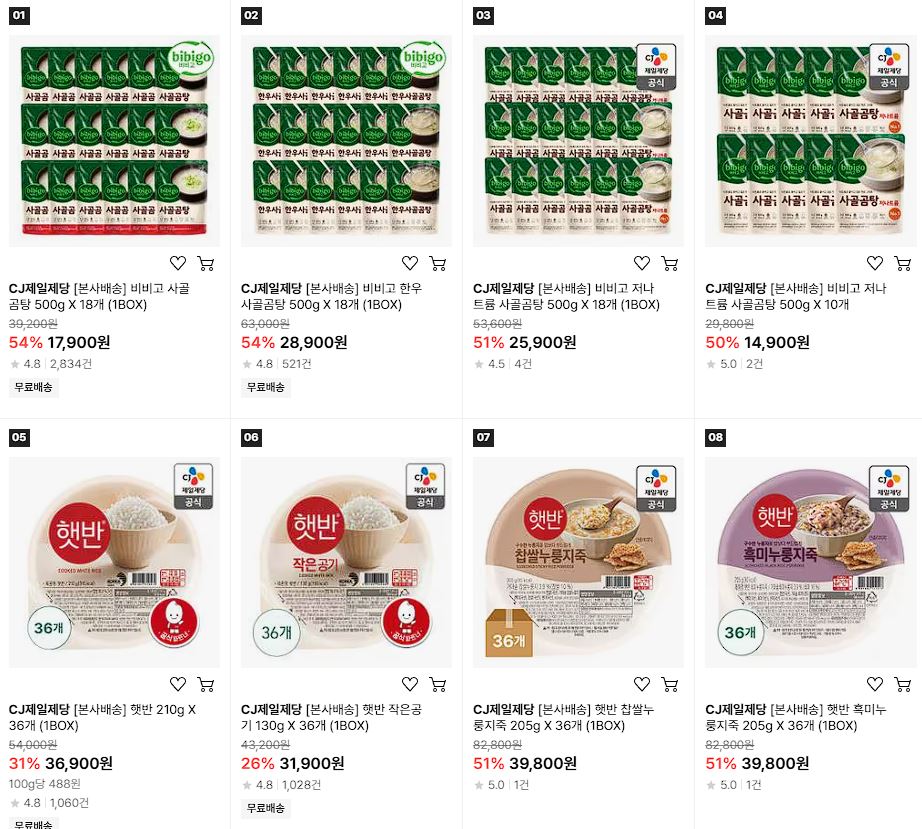
Task: Heart icon for 저나트륨 사골곰탕 10개
Action: (874, 263)
